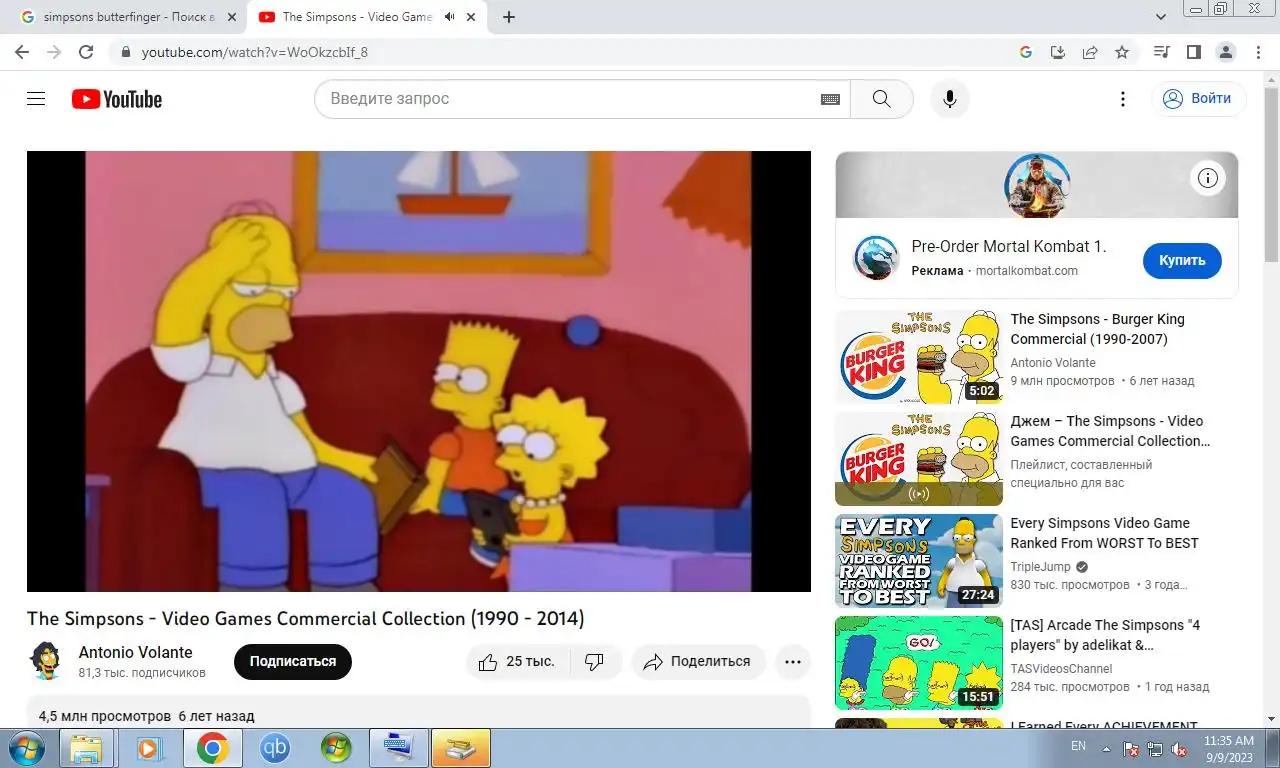Toggle Chrome side panel

coord(1193,52)
